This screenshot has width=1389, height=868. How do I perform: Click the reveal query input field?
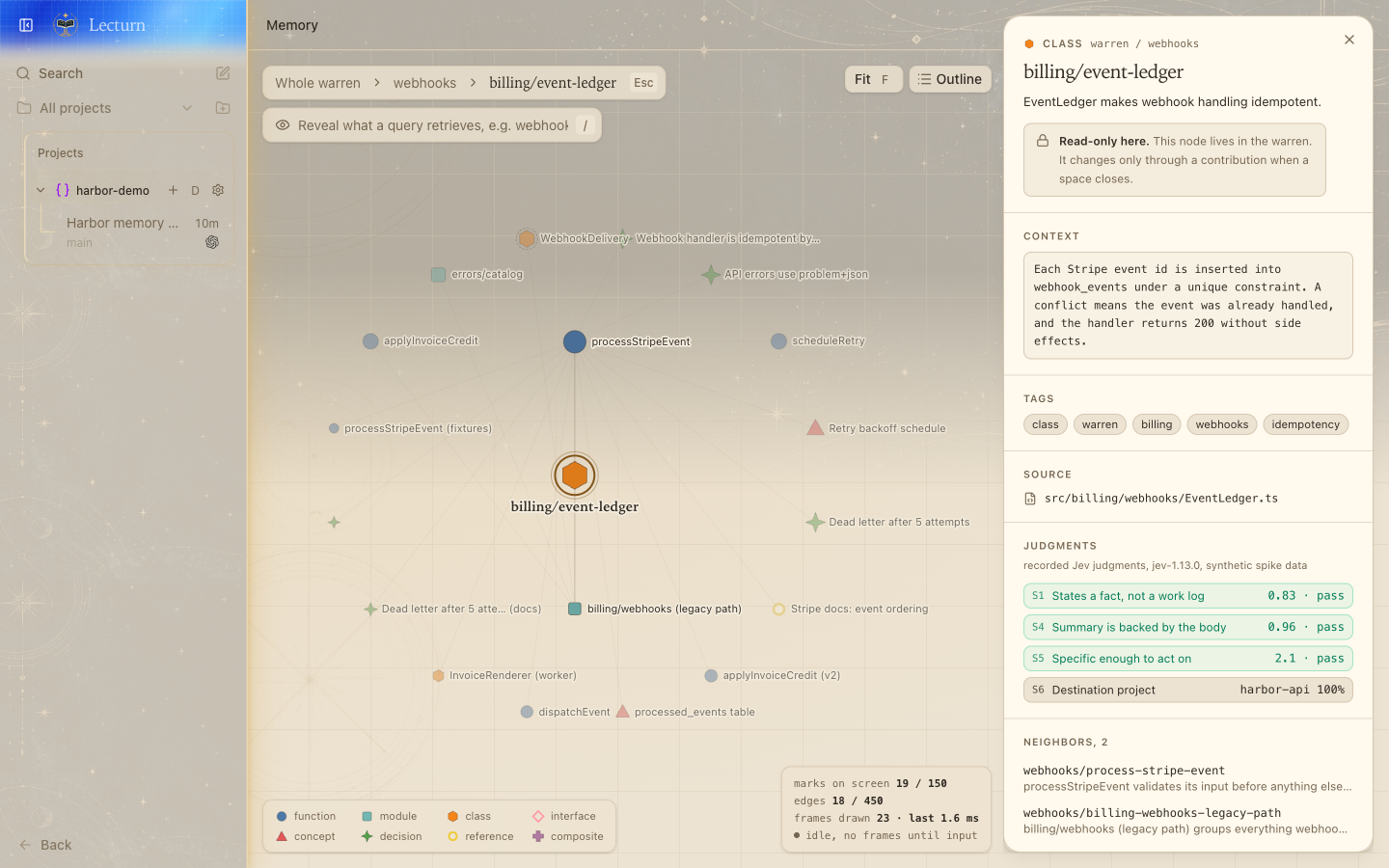coord(433,125)
